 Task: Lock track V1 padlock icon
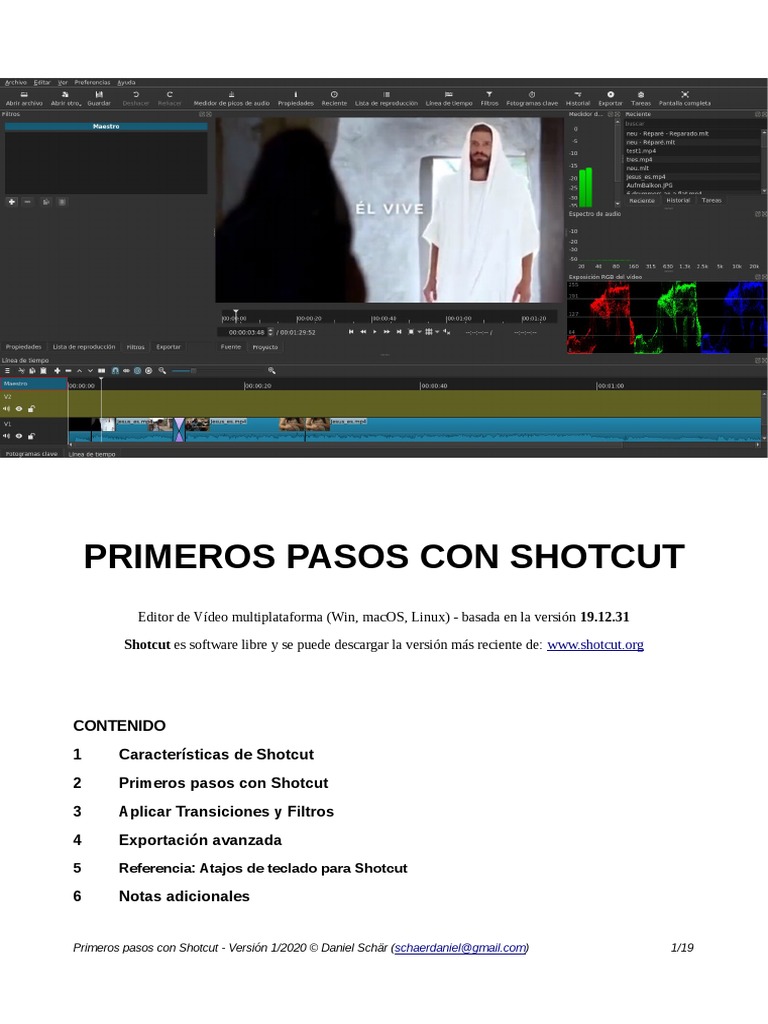(x=31, y=436)
